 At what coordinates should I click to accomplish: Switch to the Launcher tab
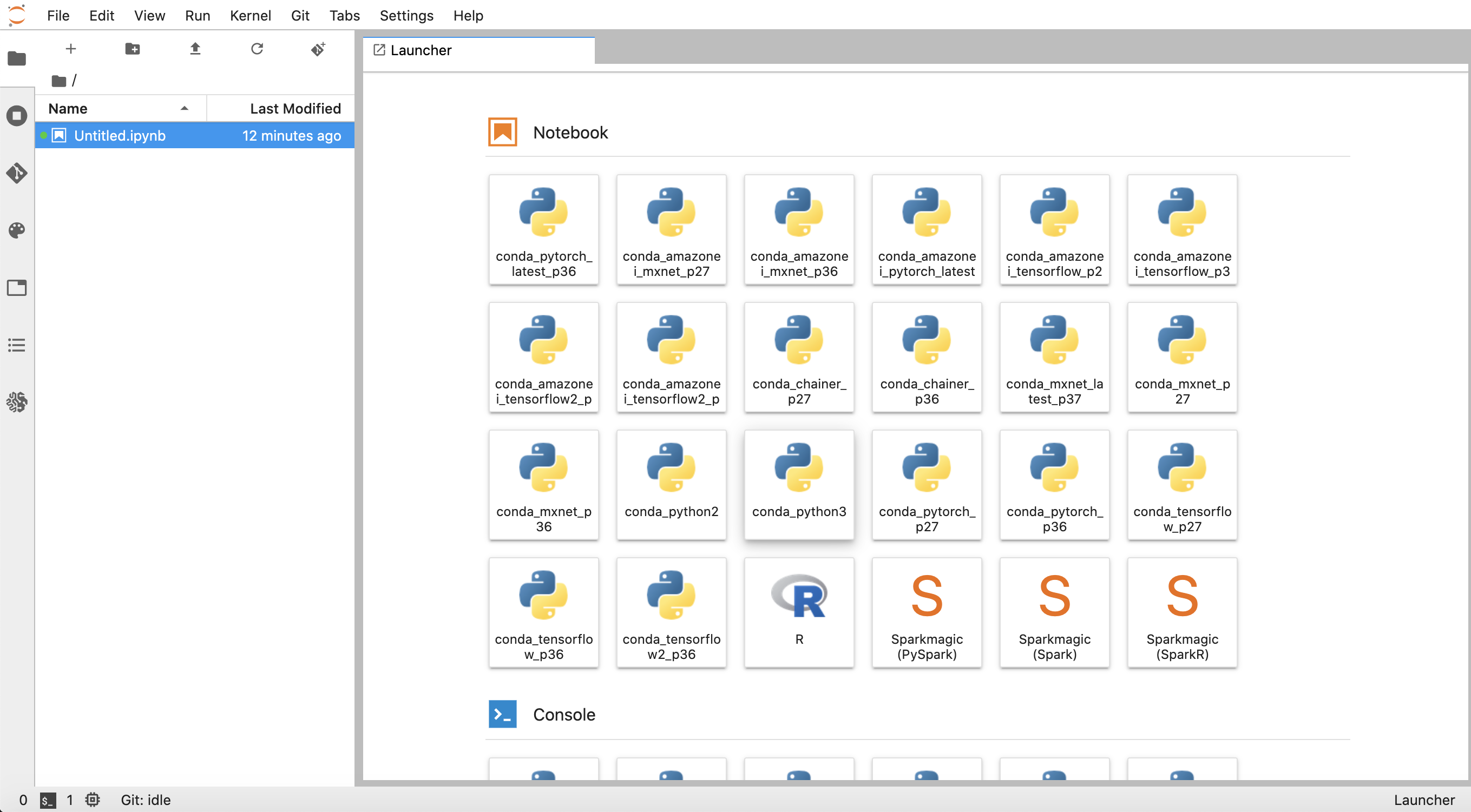point(479,50)
